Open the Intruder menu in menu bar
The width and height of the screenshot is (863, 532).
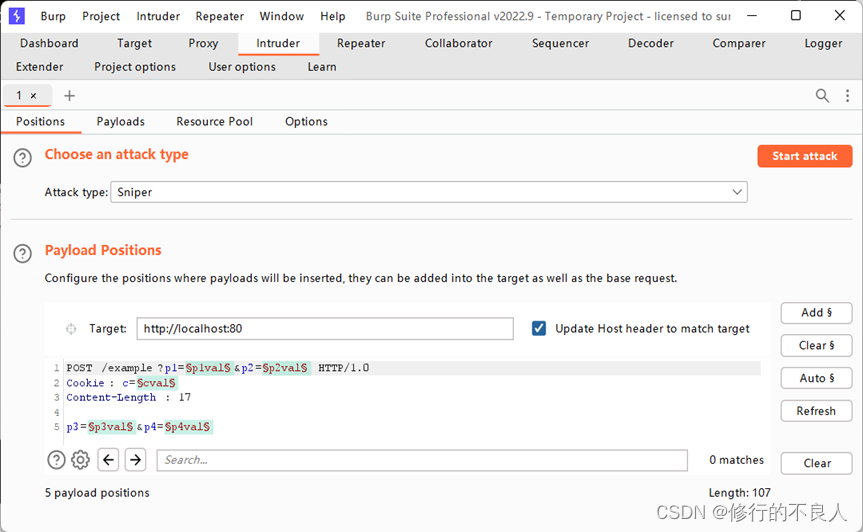(x=158, y=16)
